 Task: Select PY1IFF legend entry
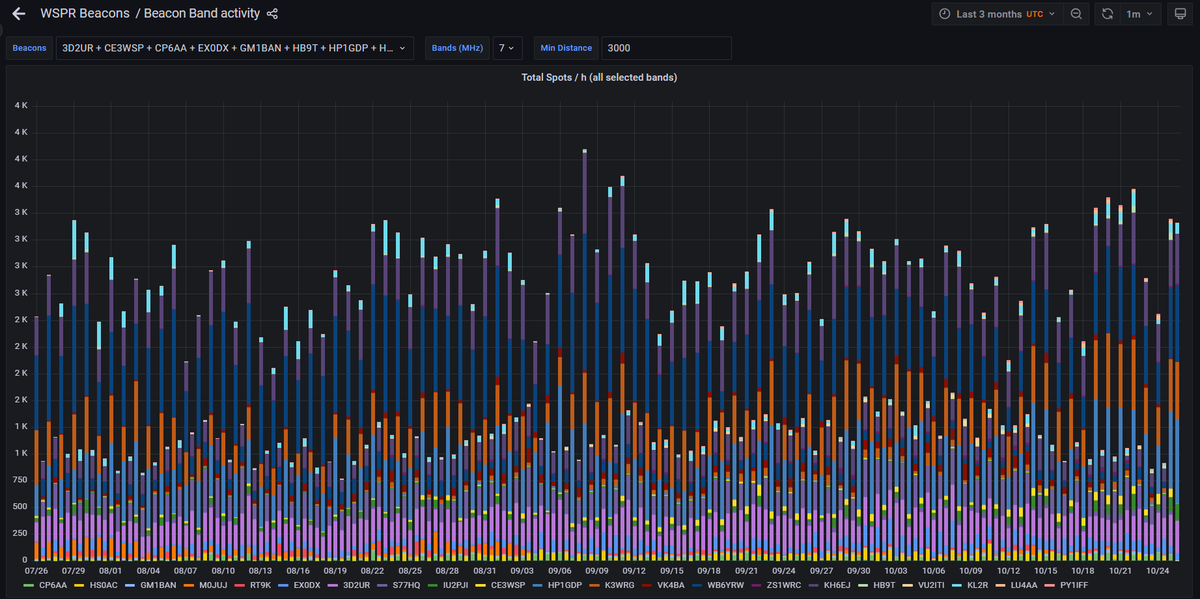(1074, 584)
